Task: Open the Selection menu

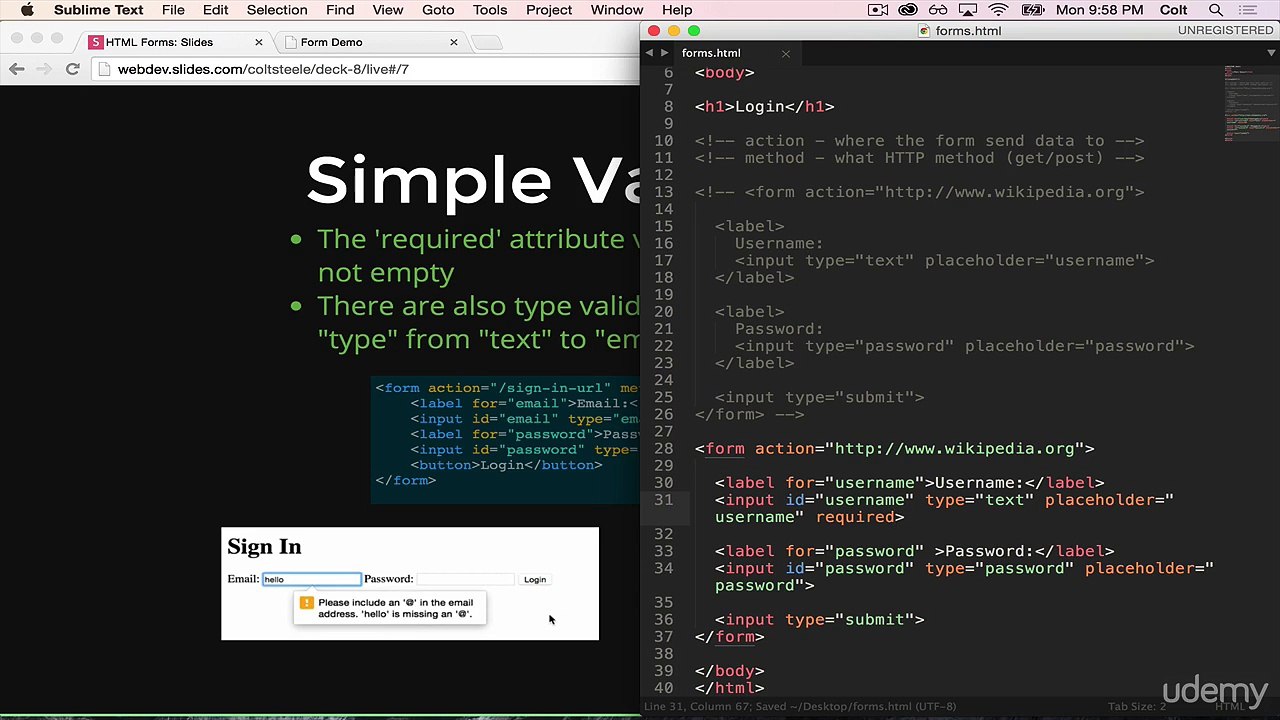Action: [277, 10]
